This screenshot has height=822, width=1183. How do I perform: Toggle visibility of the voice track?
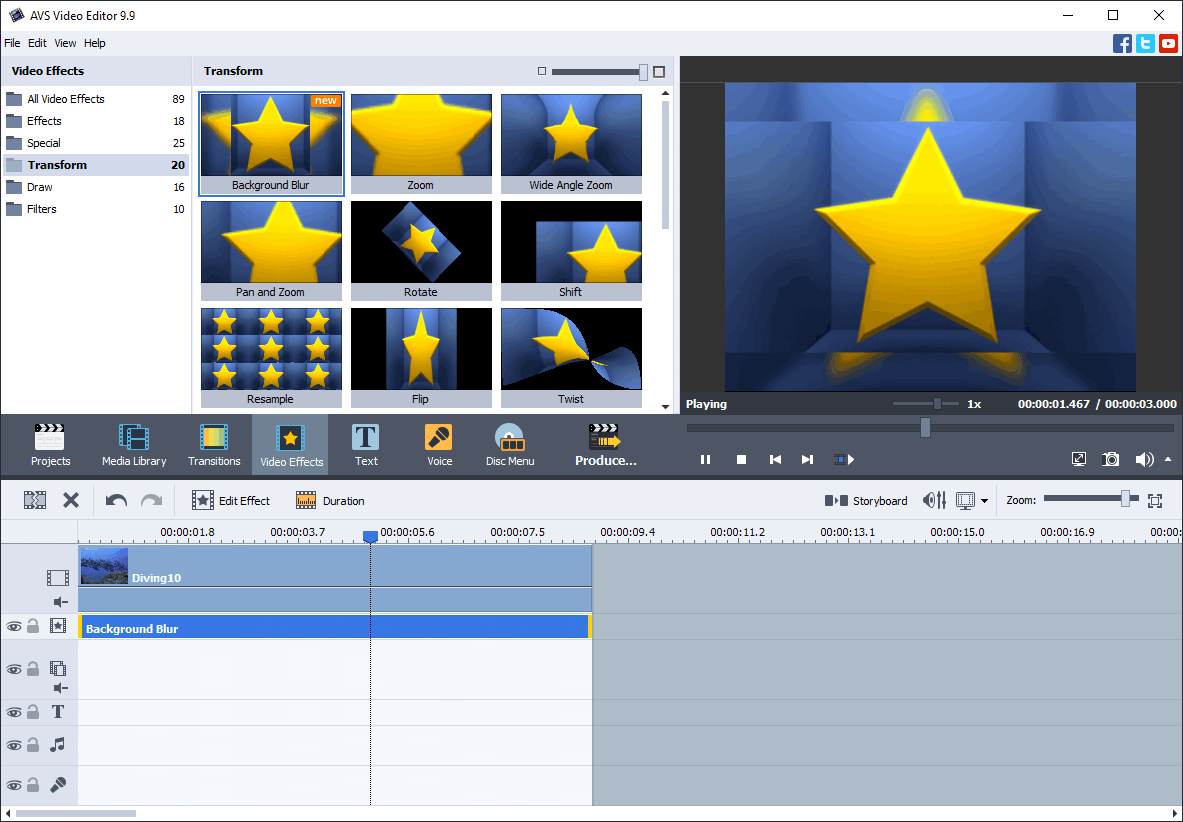click(13, 785)
